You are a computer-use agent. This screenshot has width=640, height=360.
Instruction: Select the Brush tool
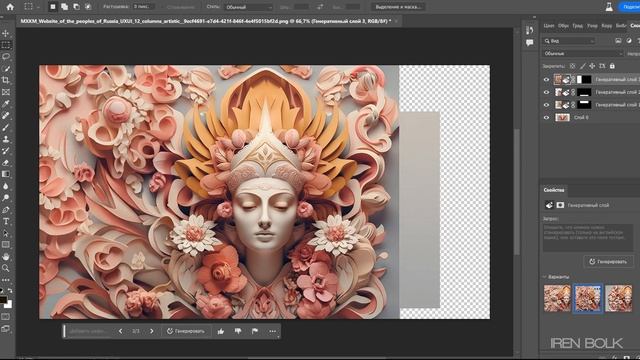coord(6,127)
